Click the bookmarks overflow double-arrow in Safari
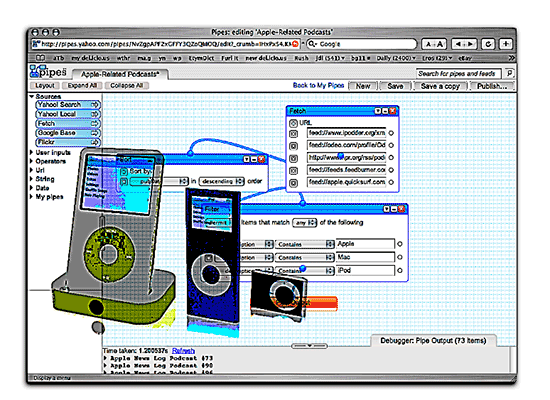This screenshot has height=400, width=550. click(512, 58)
